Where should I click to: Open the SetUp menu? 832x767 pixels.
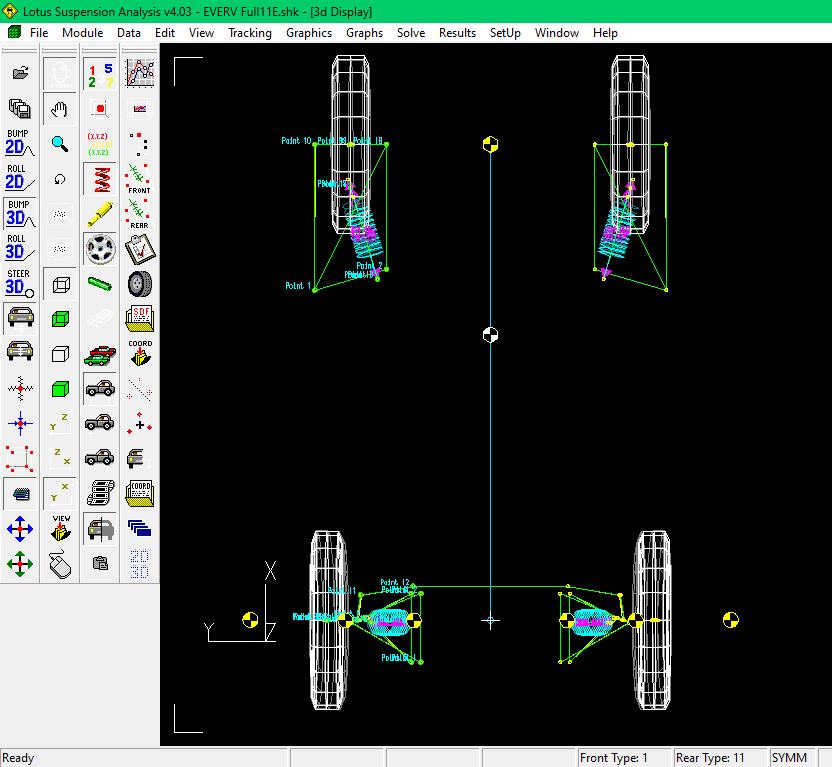pos(505,33)
